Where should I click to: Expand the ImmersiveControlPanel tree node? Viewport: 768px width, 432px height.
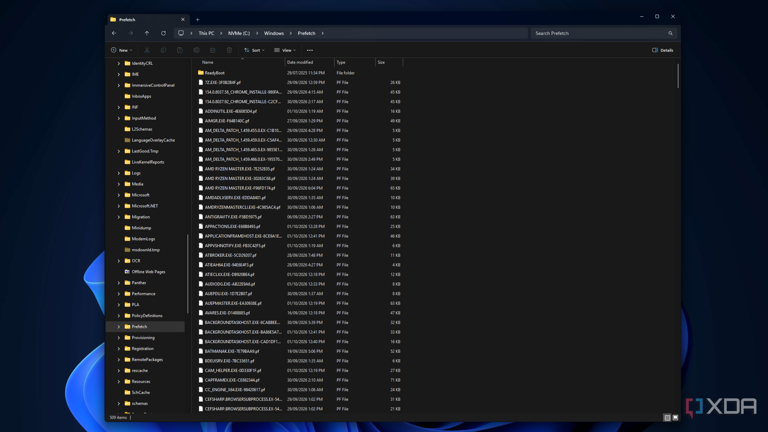tap(119, 85)
